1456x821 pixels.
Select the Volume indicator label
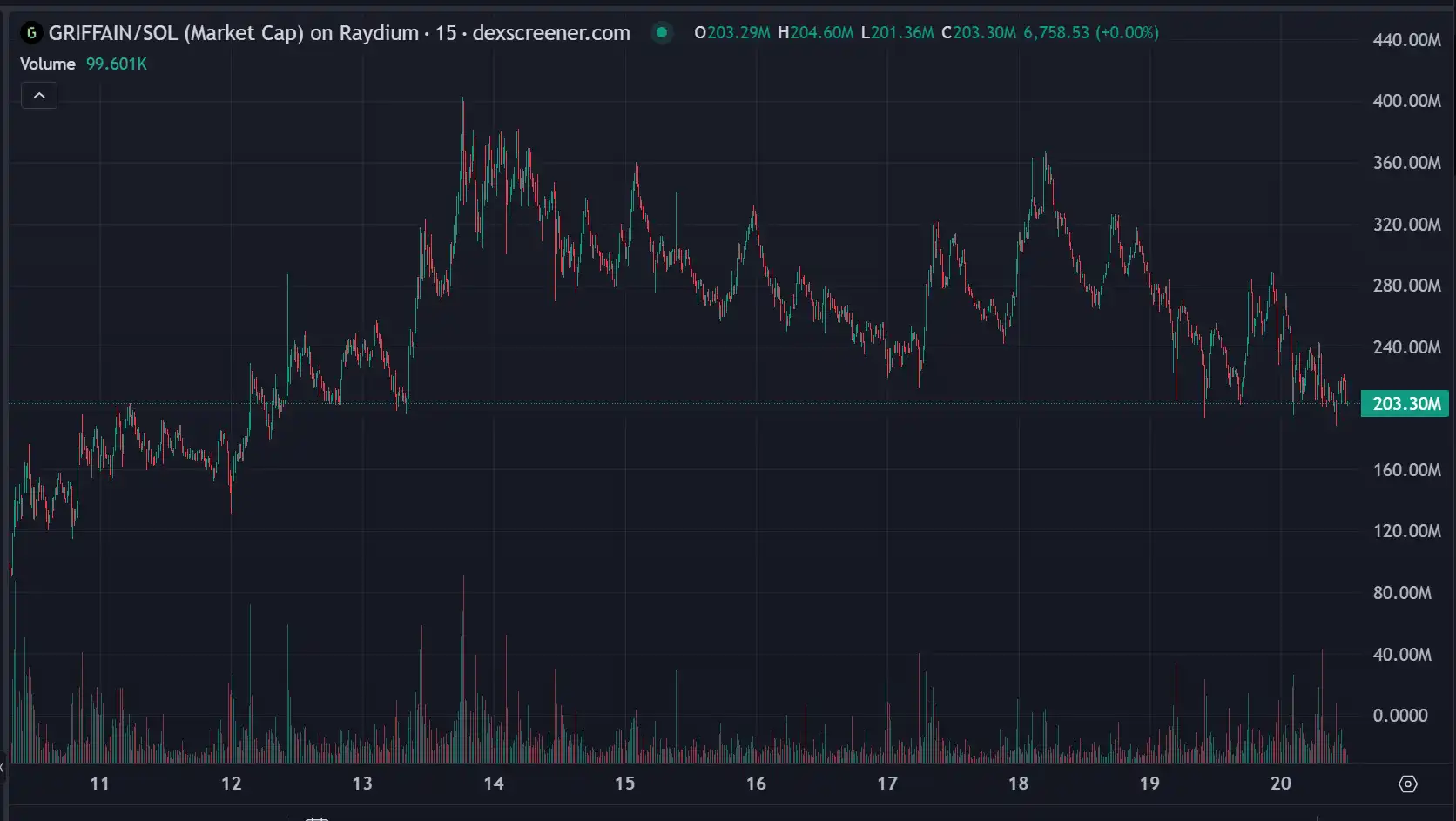(x=48, y=64)
